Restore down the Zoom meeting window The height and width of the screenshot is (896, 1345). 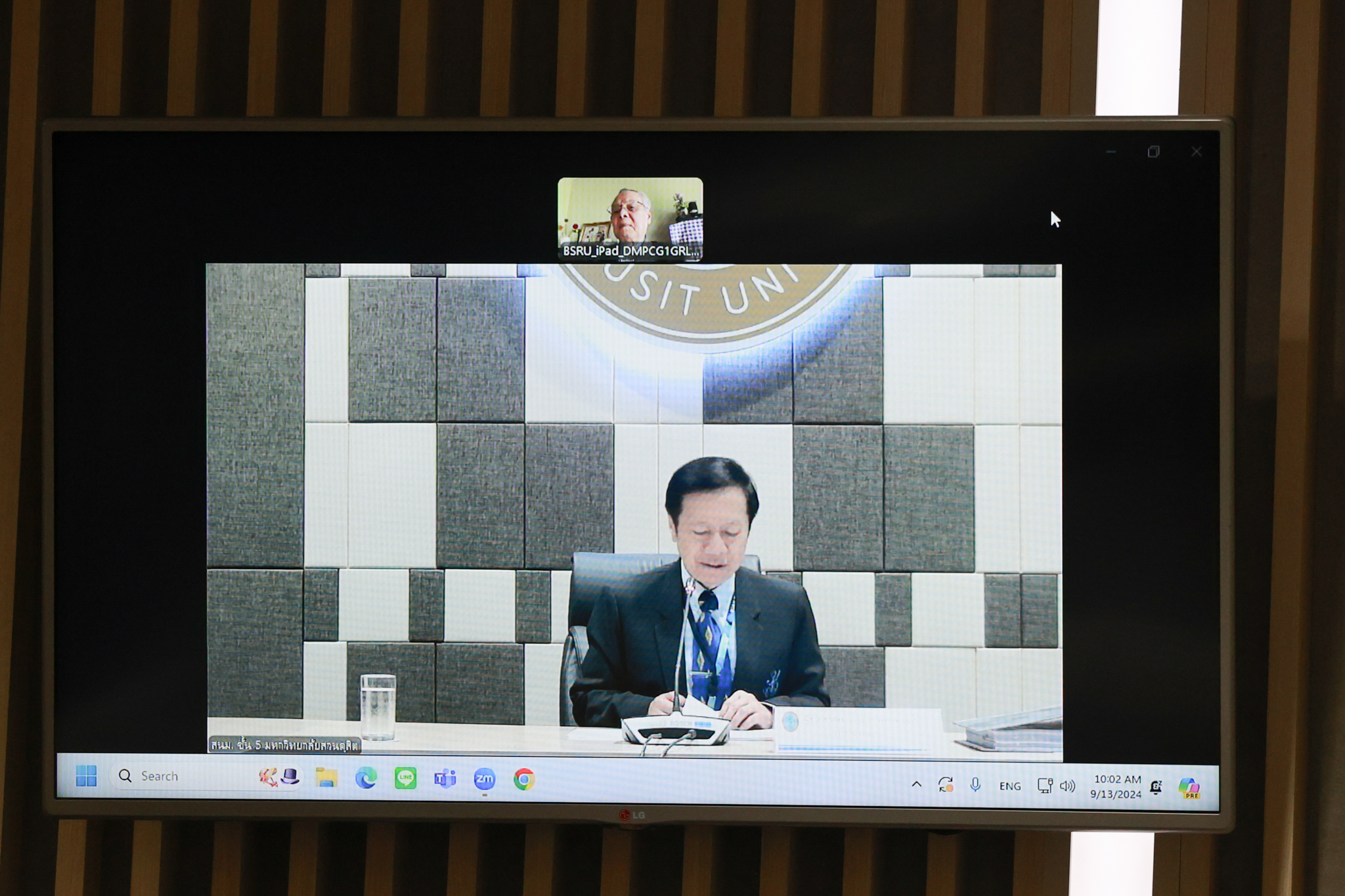[x=1153, y=152]
